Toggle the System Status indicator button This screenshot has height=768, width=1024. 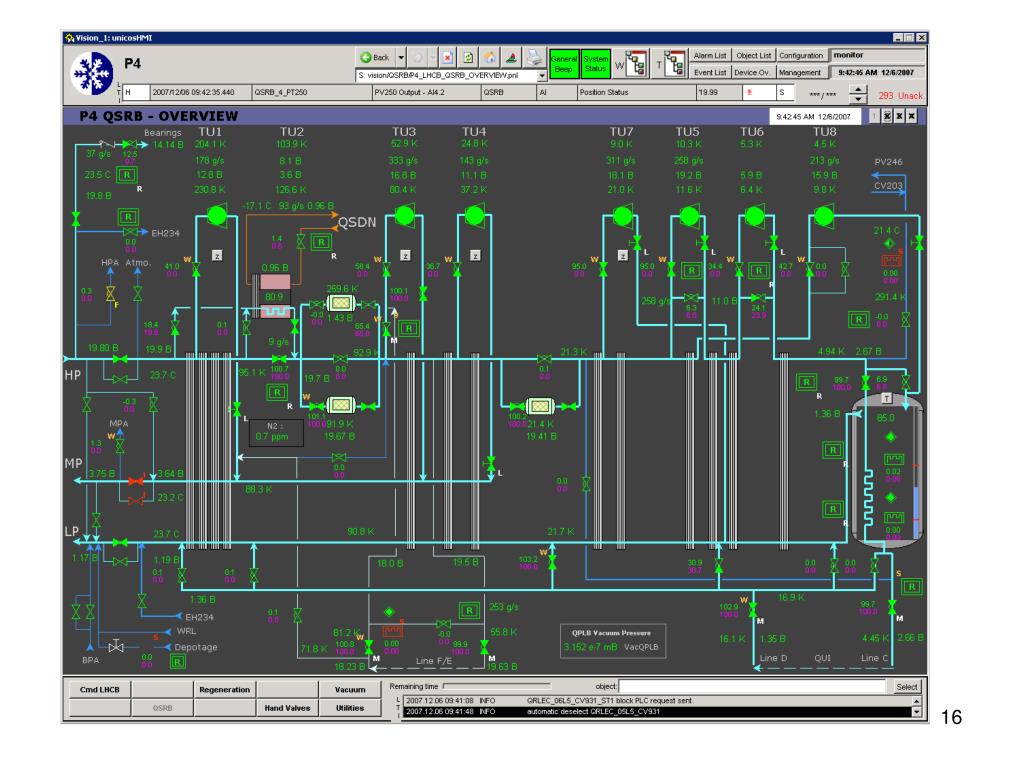pyautogui.click(x=595, y=64)
